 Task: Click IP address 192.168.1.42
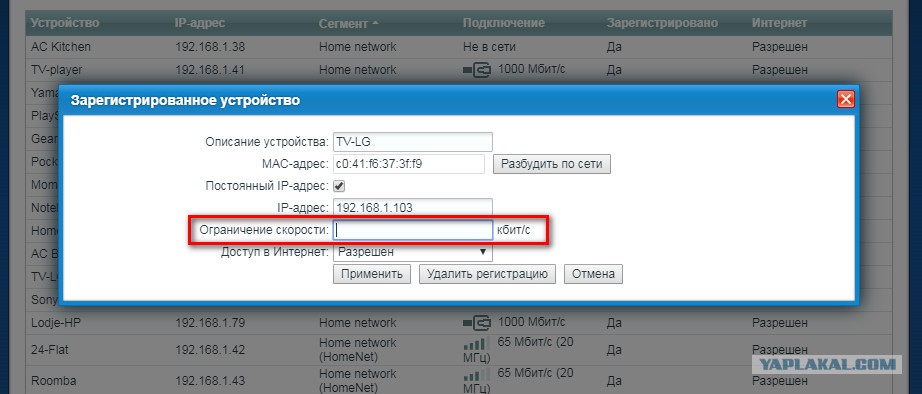[210, 350]
